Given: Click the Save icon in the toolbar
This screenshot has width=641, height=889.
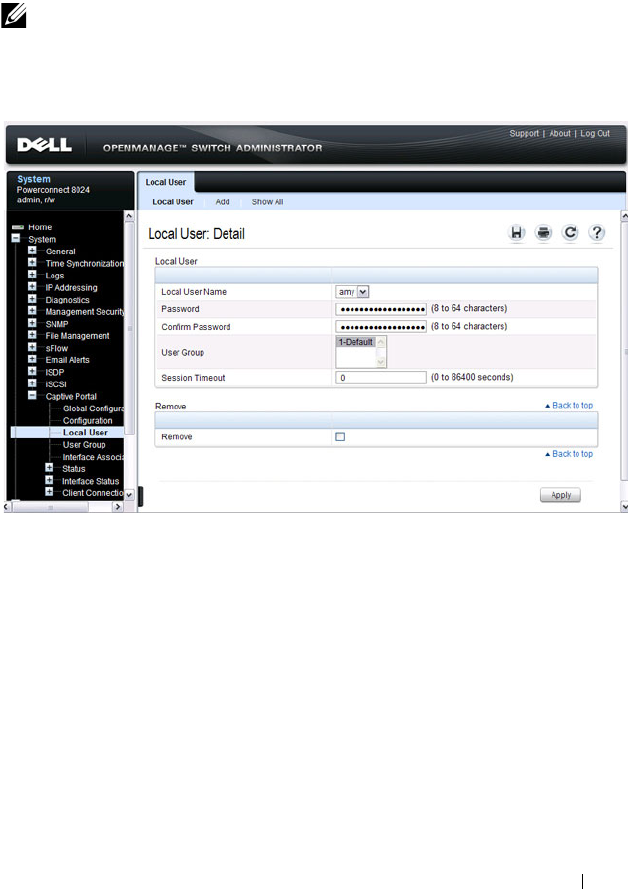Looking at the screenshot, I should [x=516, y=233].
